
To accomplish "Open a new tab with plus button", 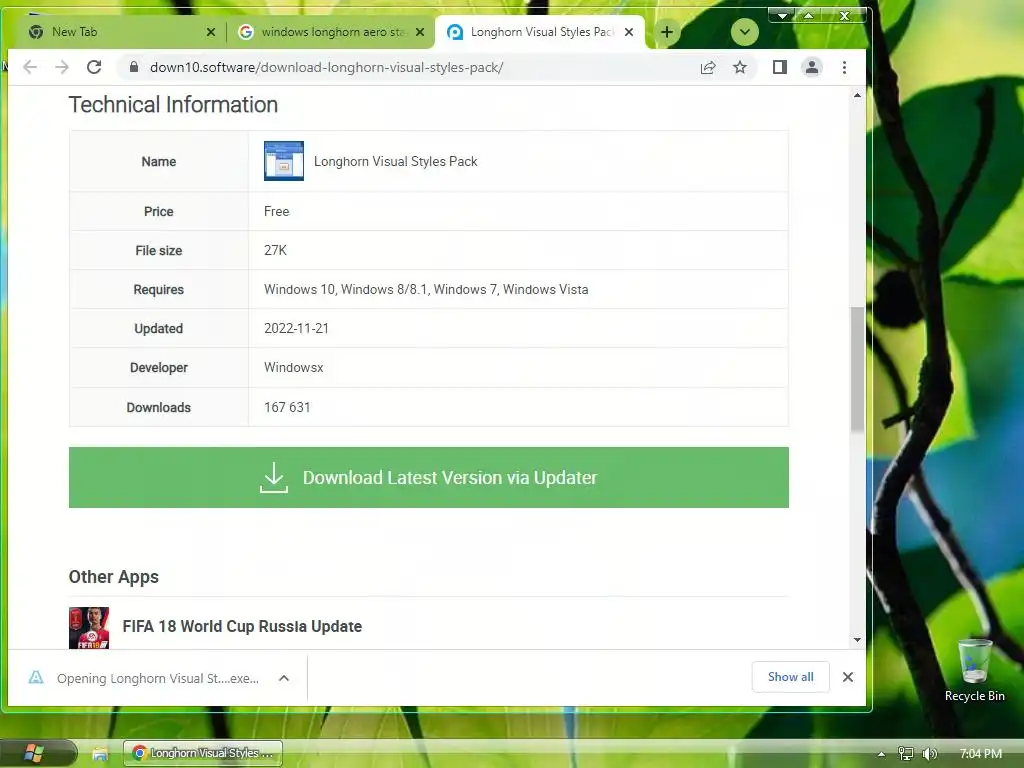I will point(667,32).
